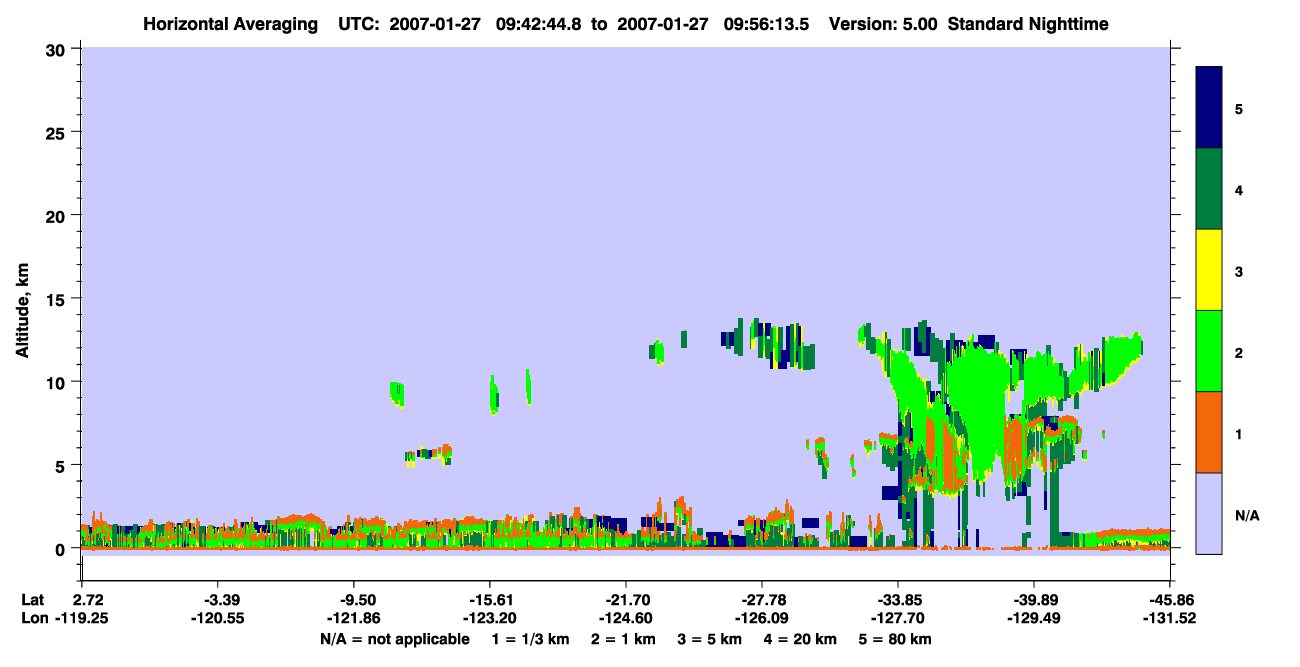Click longitude value -119.25
The height and width of the screenshot is (667, 1300).
pos(81,618)
